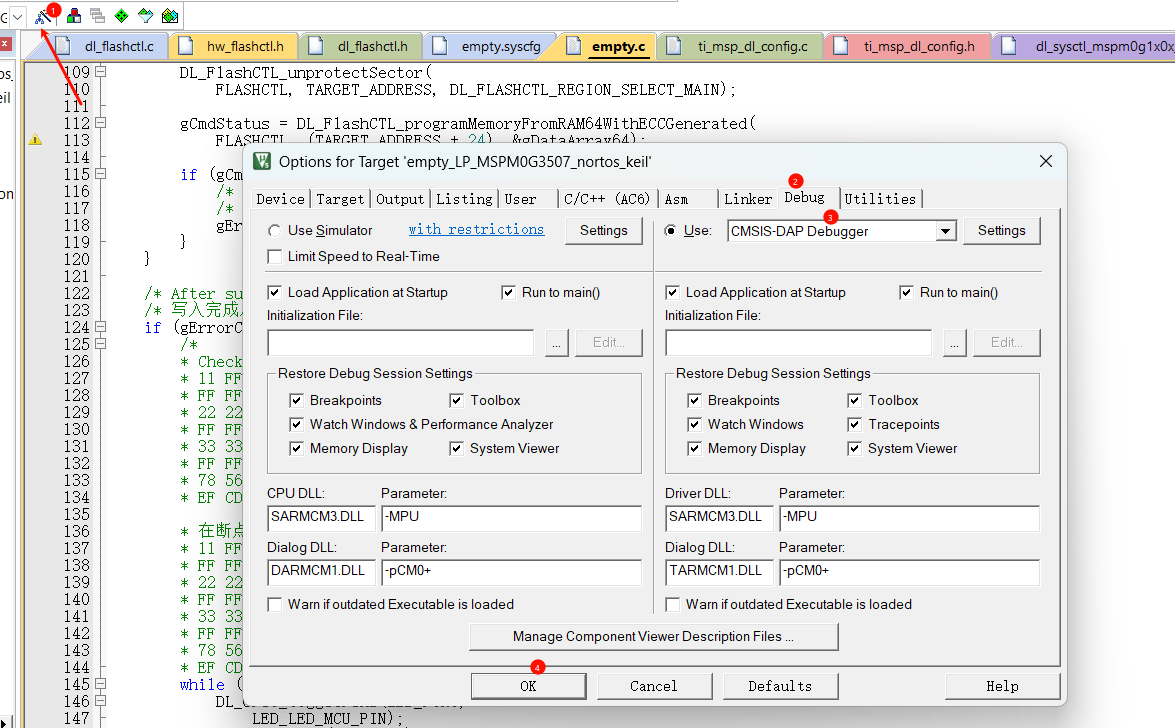Open the empty.syscfg editor tab

pyautogui.click(x=489, y=46)
